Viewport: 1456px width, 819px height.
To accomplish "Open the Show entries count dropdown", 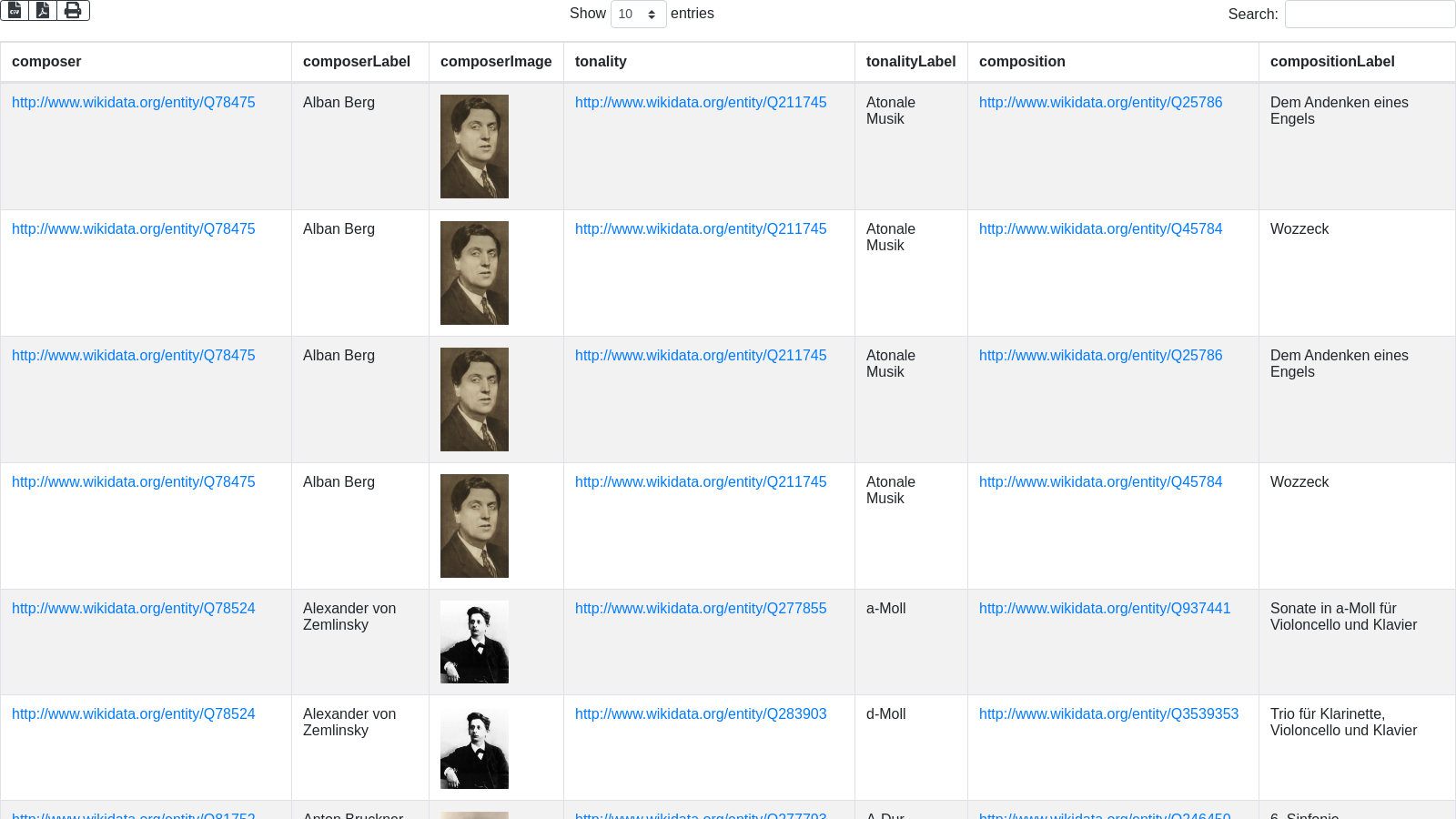I will pos(638,14).
